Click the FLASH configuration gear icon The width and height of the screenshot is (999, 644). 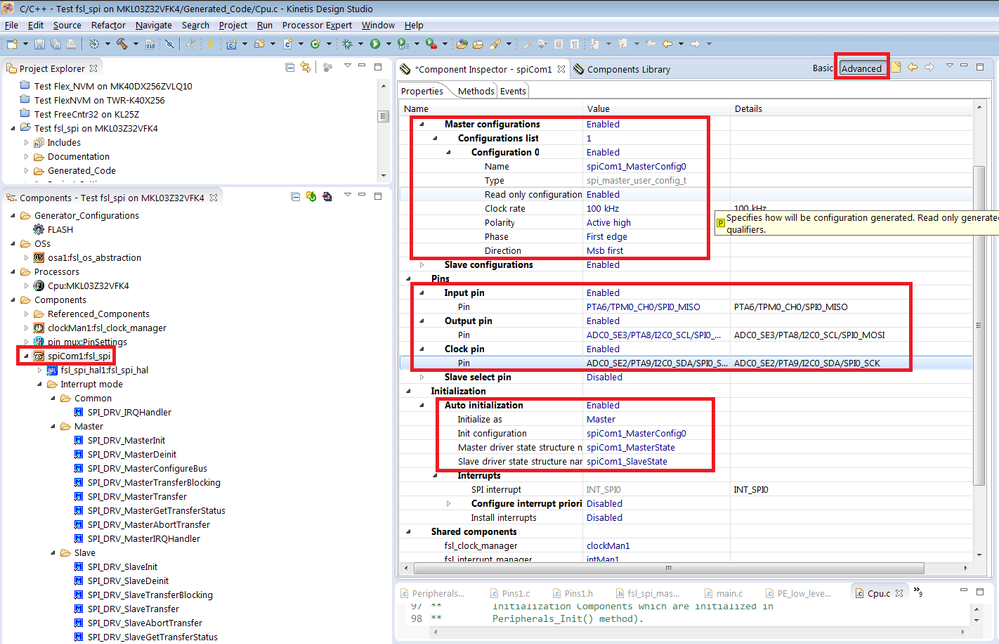coord(39,229)
